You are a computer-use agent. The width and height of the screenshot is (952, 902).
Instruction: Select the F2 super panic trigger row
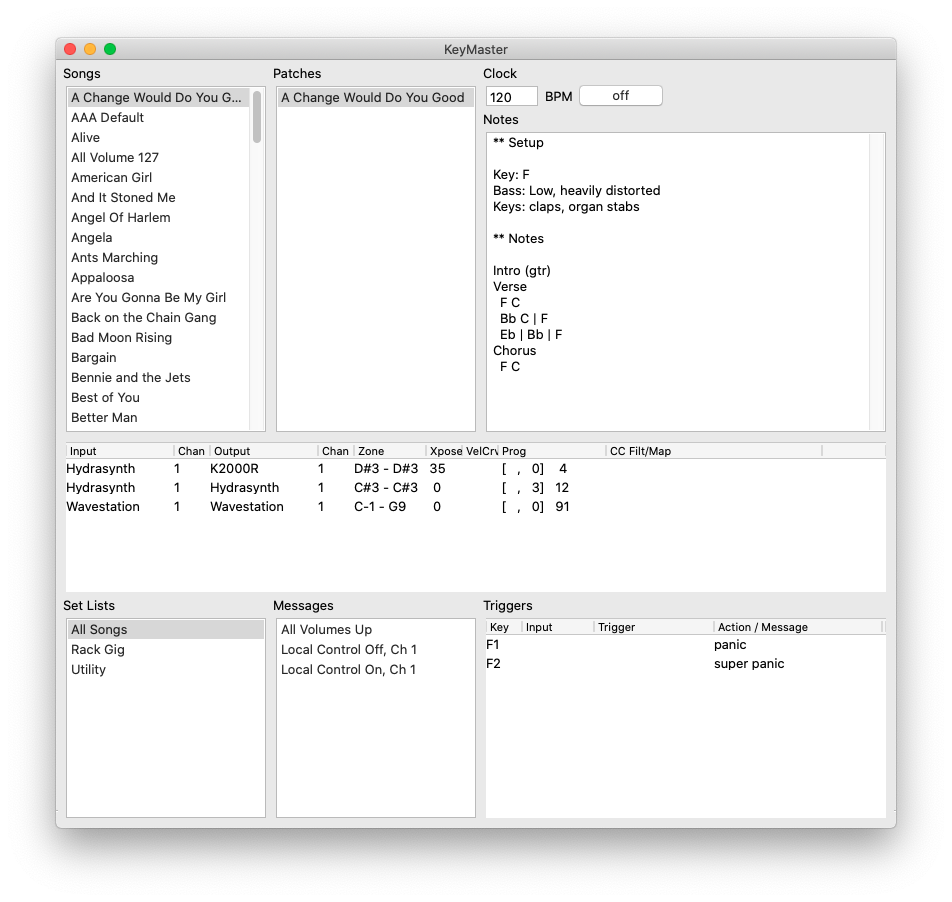coord(685,663)
